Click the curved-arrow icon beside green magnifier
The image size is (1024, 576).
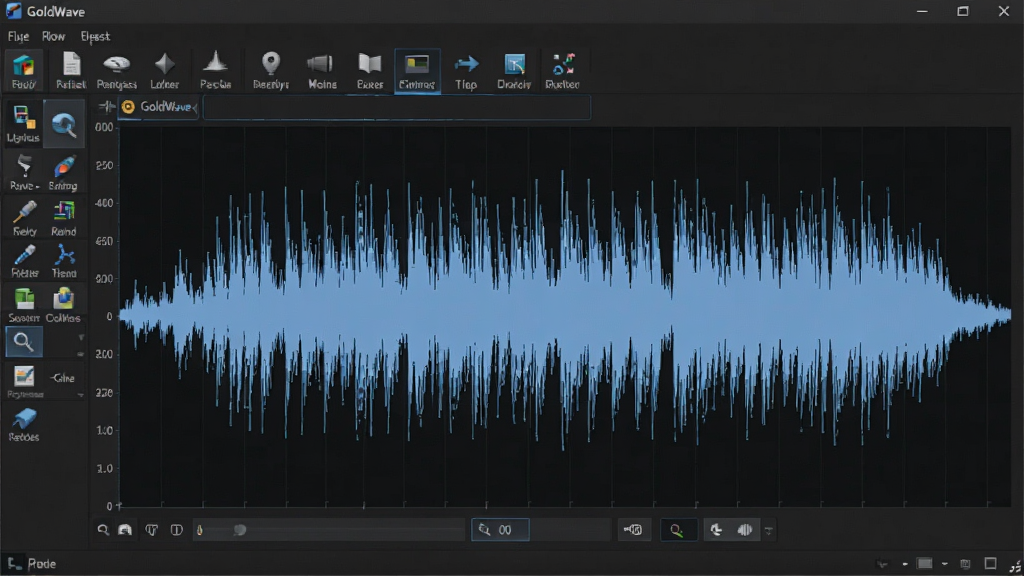pos(716,530)
